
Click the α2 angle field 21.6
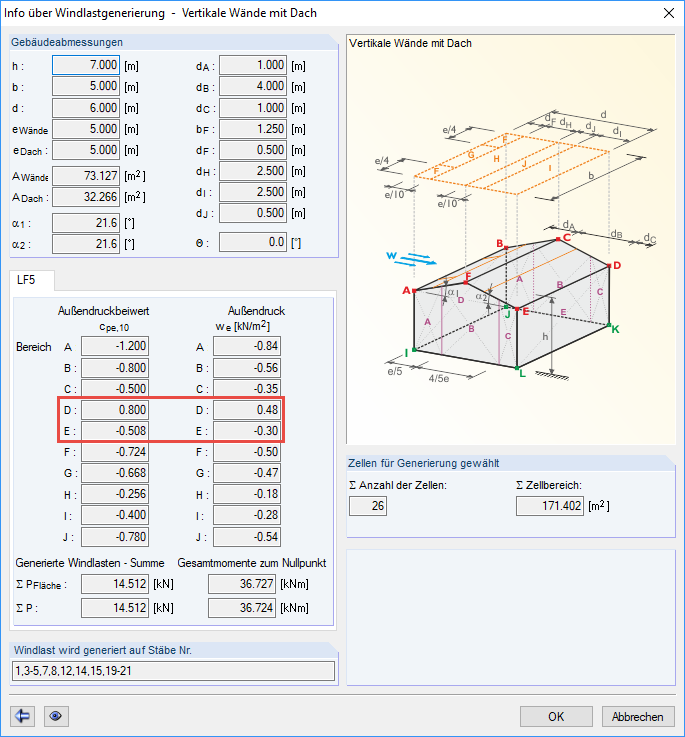tap(86, 244)
